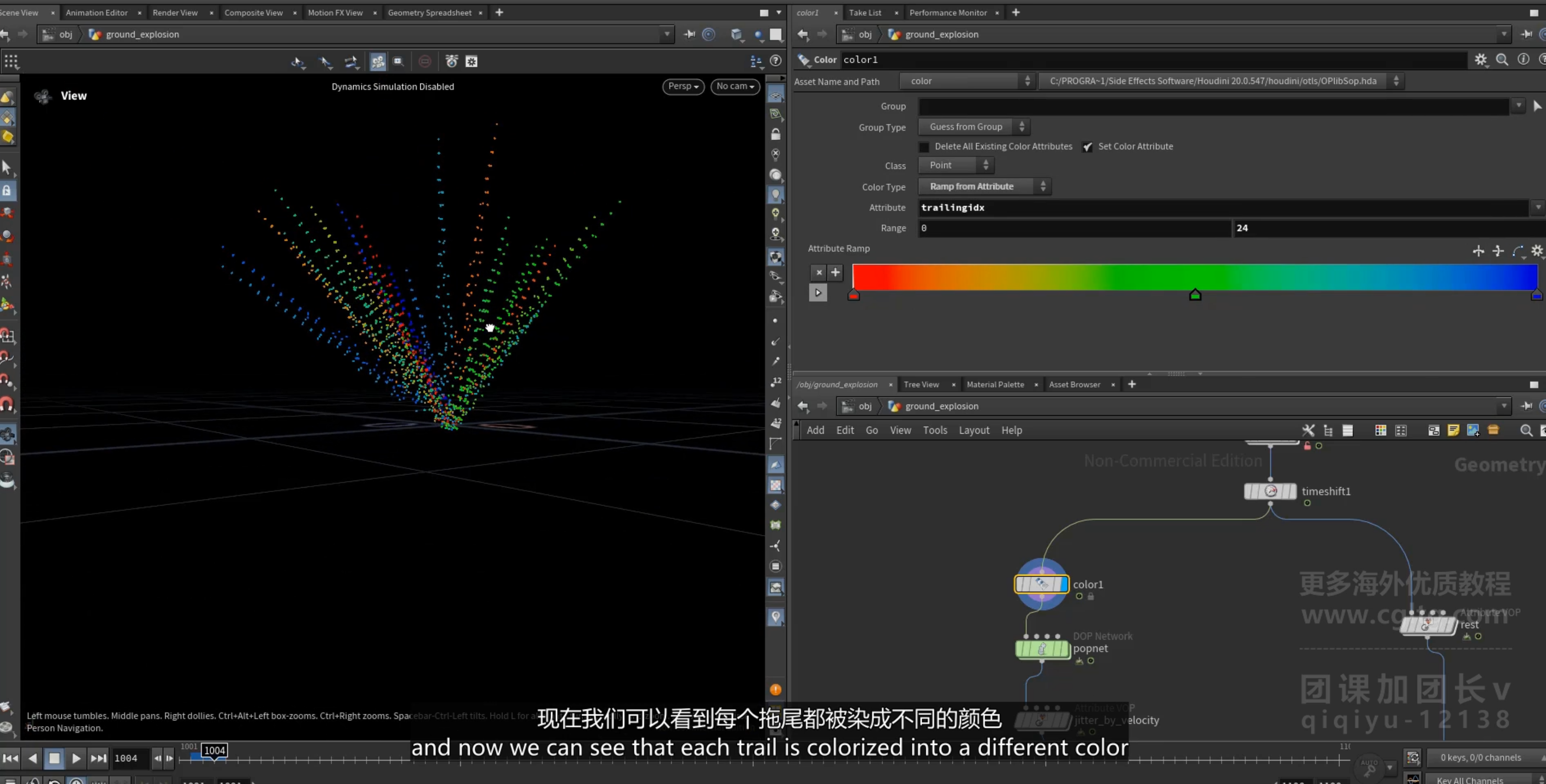The width and height of the screenshot is (1546, 784).
Task: Expand the Group field dropdown arrow
Action: pyautogui.click(x=1518, y=106)
